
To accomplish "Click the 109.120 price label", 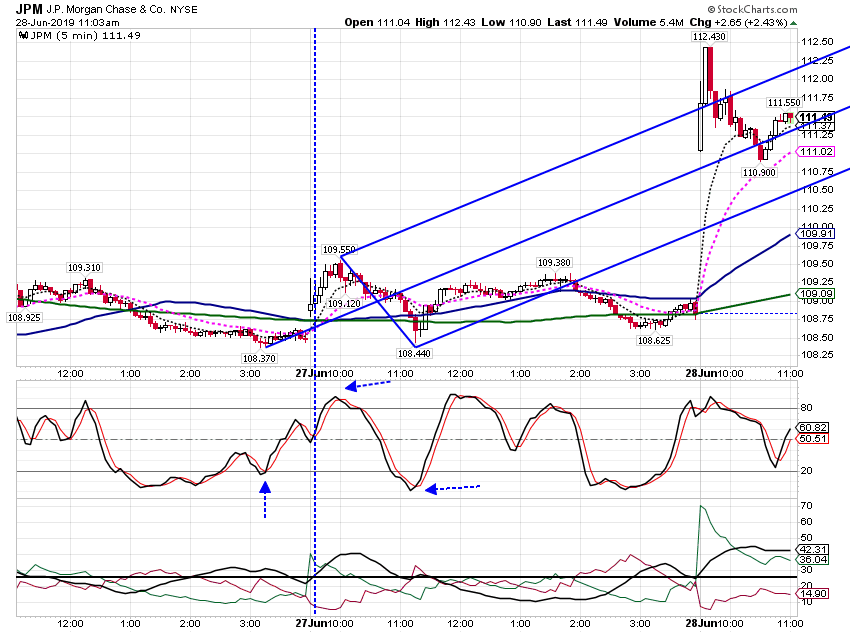I will pyautogui.click(x=344, y=303).
